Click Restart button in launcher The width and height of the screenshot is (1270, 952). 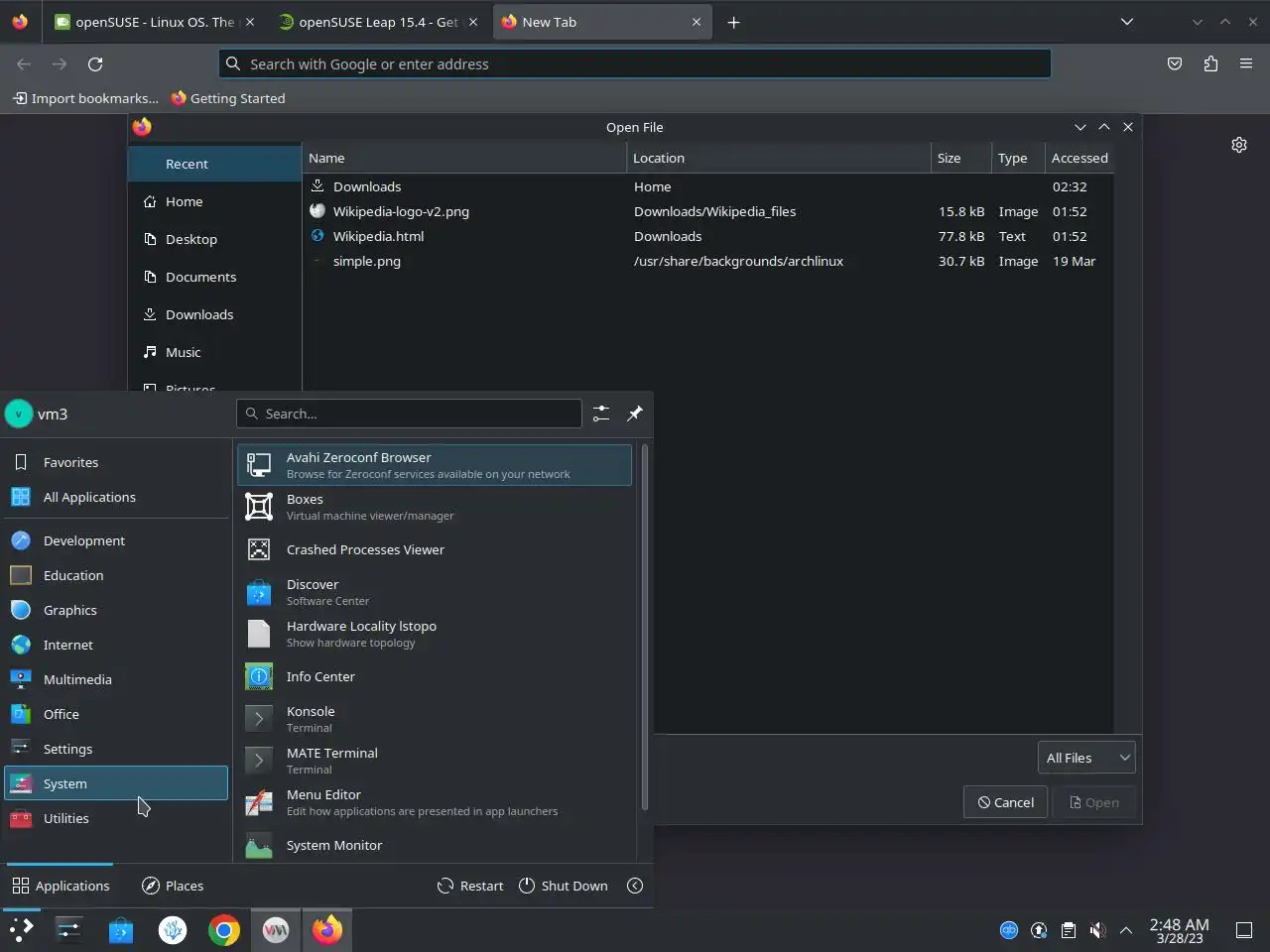[470, 886]
